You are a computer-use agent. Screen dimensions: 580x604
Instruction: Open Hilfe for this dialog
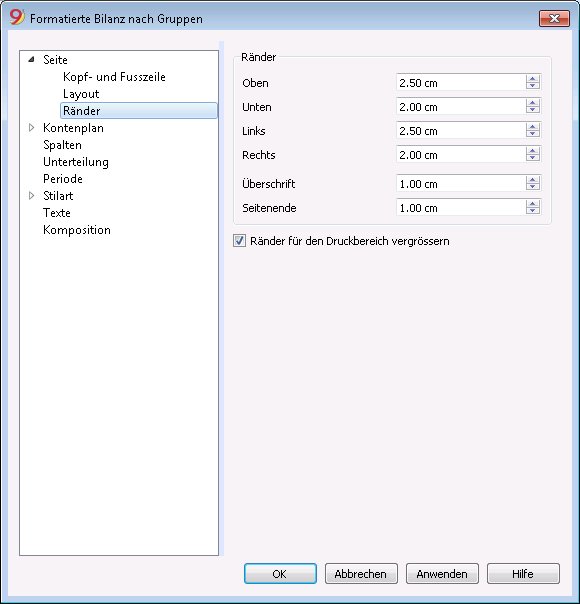point(523,574)
